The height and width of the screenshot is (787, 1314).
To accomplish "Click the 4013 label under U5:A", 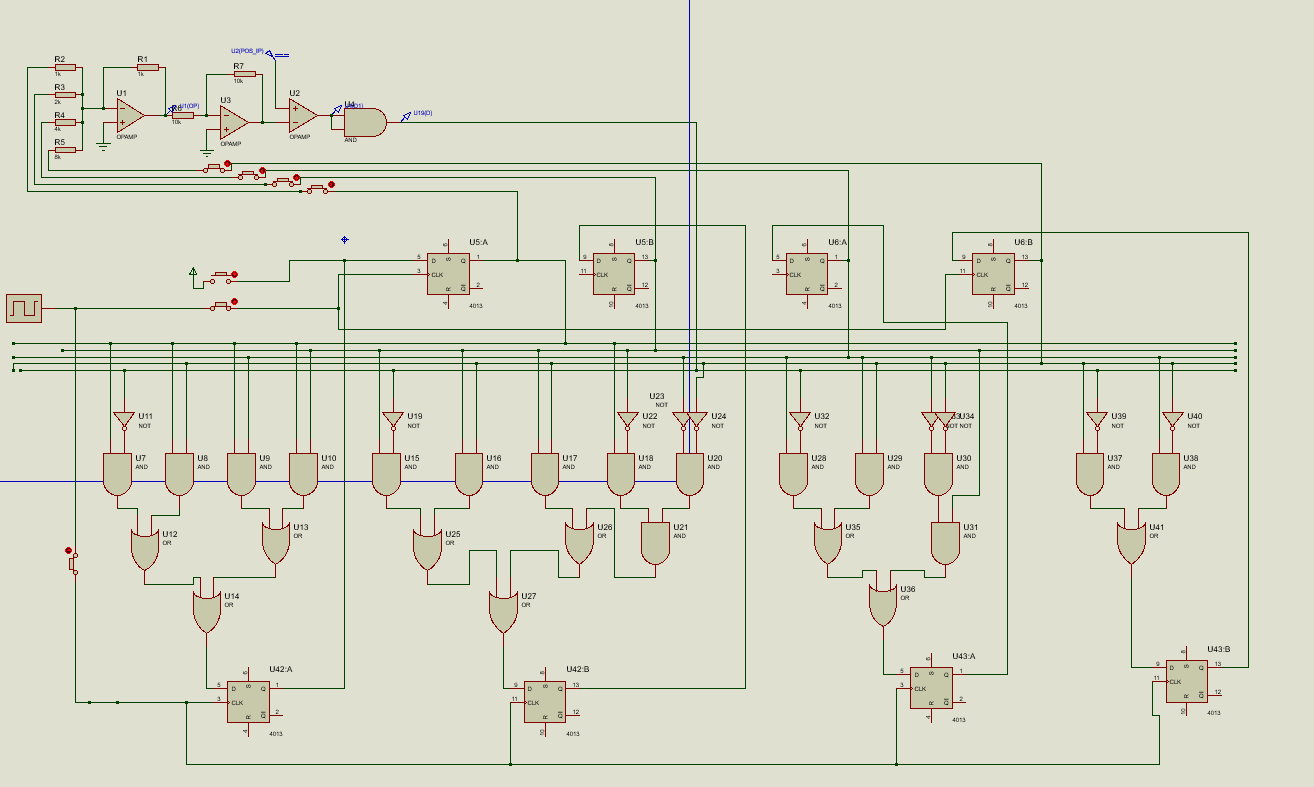I will click(475, 305).
